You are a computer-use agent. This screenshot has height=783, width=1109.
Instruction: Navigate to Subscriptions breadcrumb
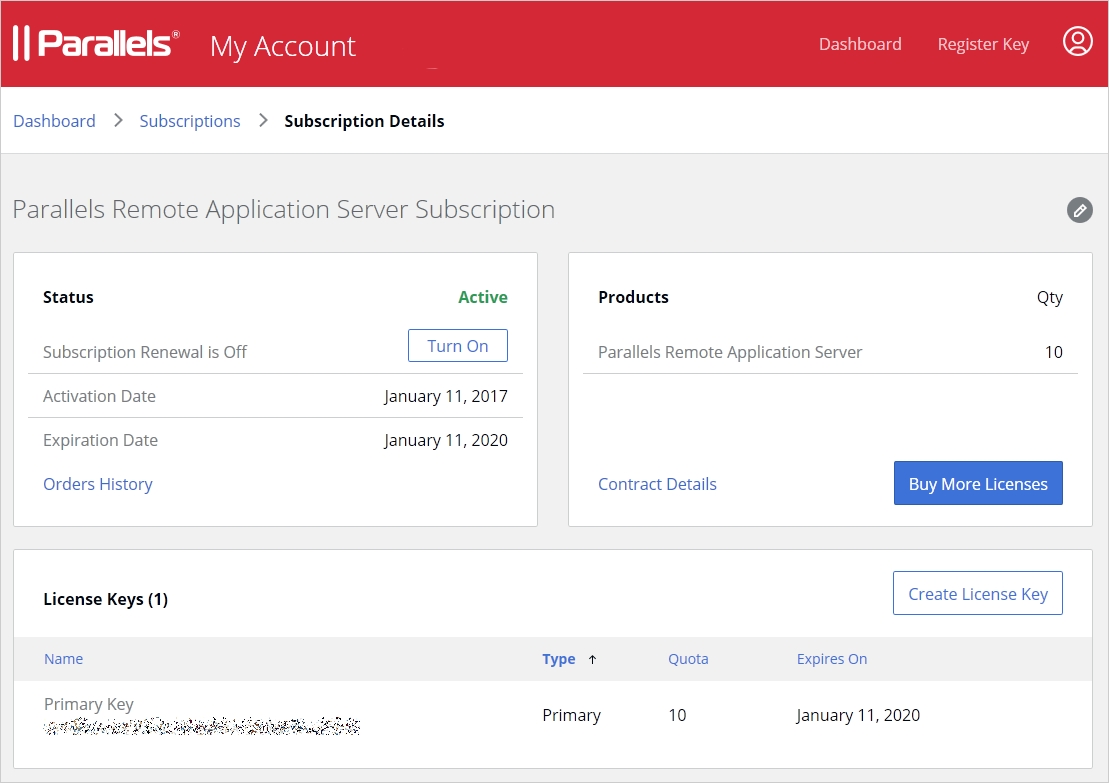tap(189, 121)
